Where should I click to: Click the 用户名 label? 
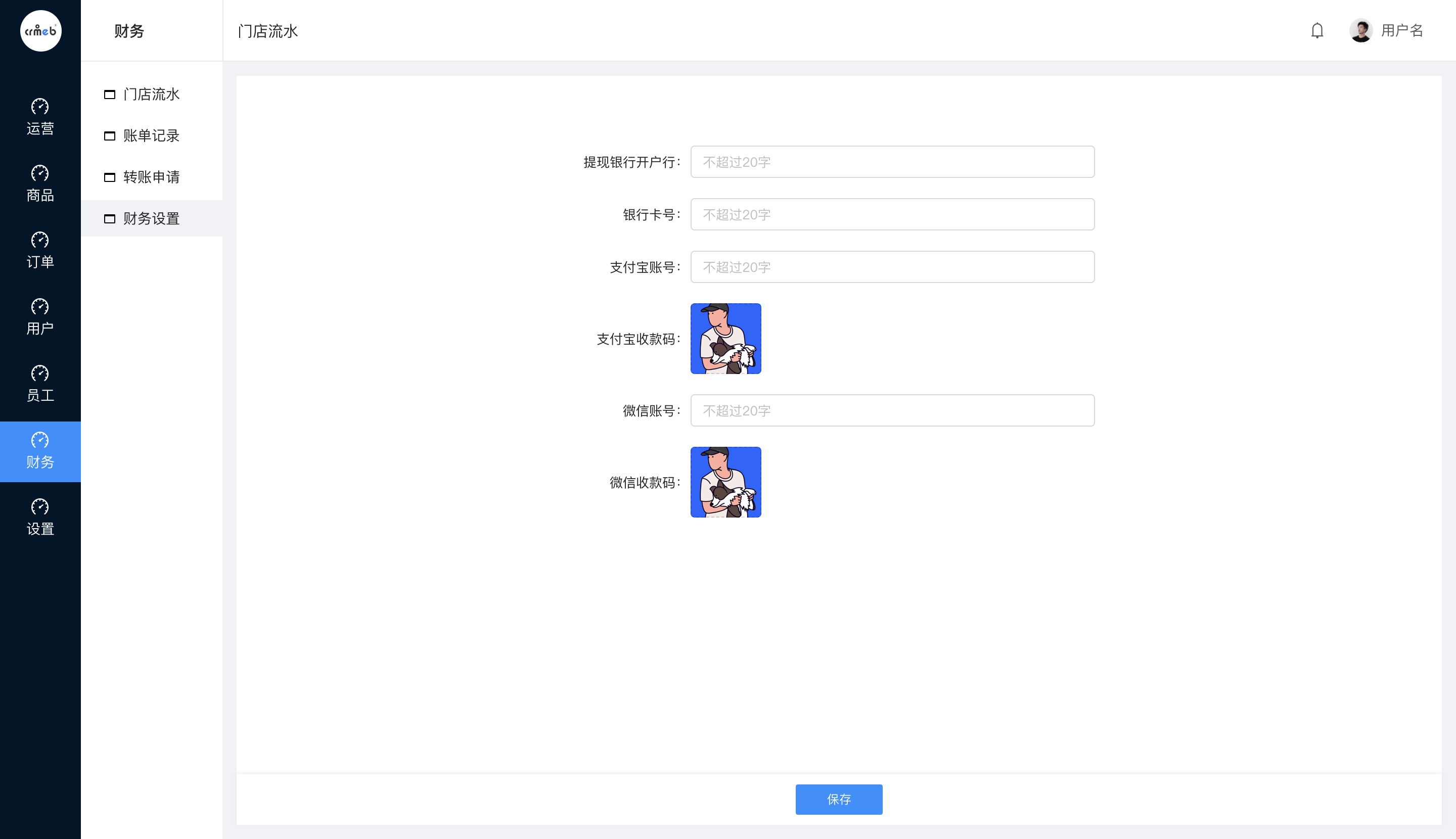pyautogui.click(x=1402, y=30)
